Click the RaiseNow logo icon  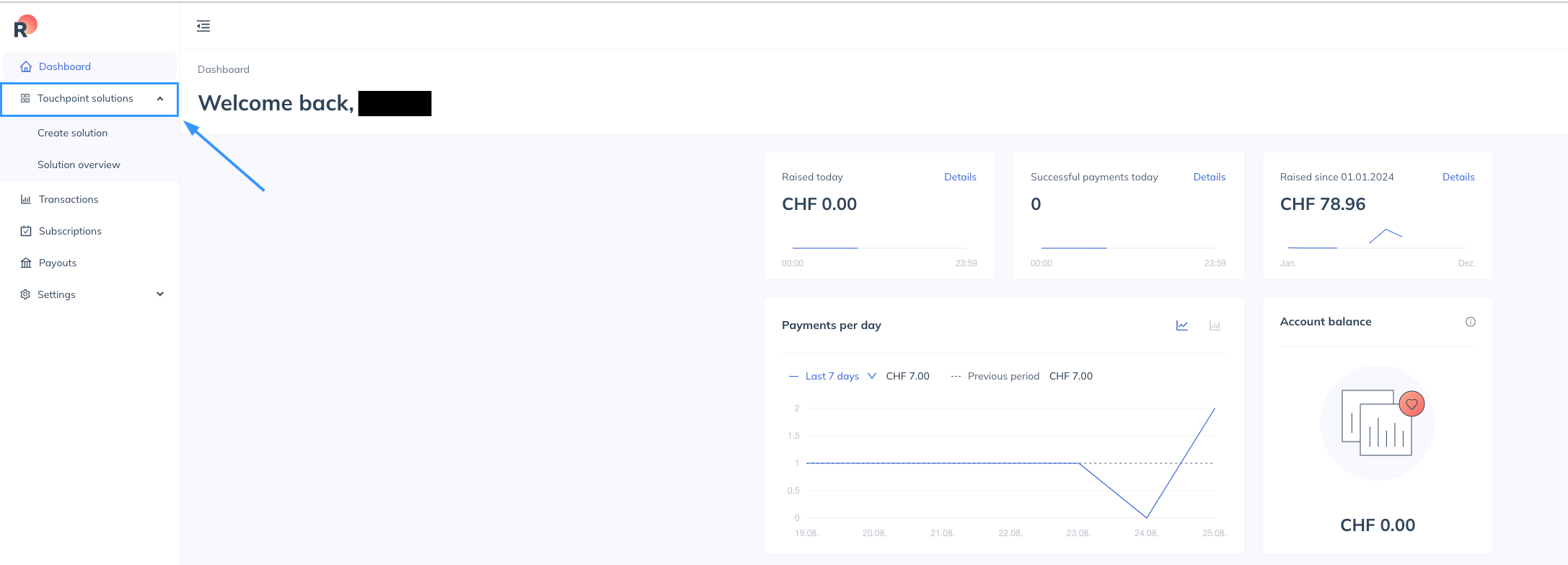tap(25, 27)
